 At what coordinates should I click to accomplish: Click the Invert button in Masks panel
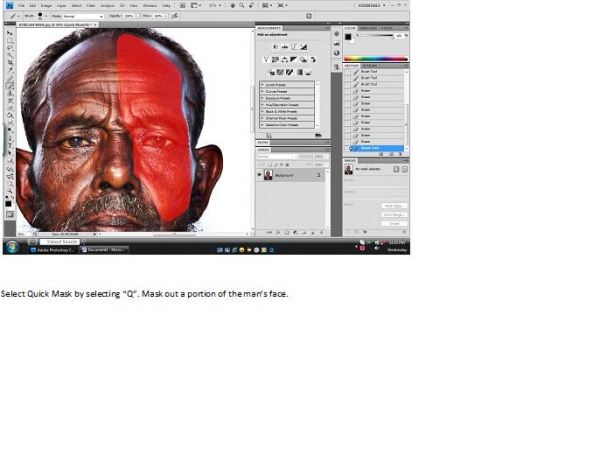(x=394, y=223)
